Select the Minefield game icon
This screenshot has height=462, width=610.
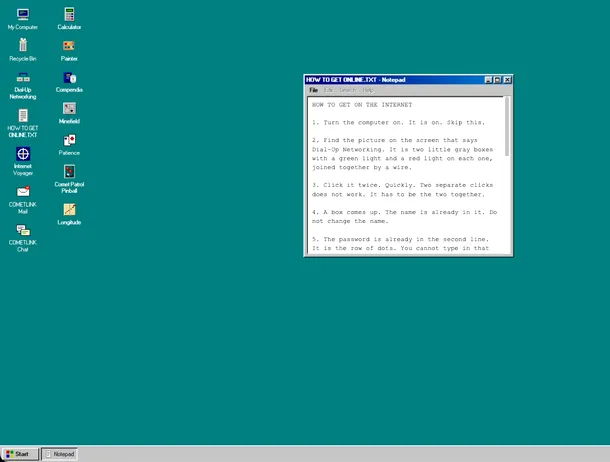(x=69, y=113)
